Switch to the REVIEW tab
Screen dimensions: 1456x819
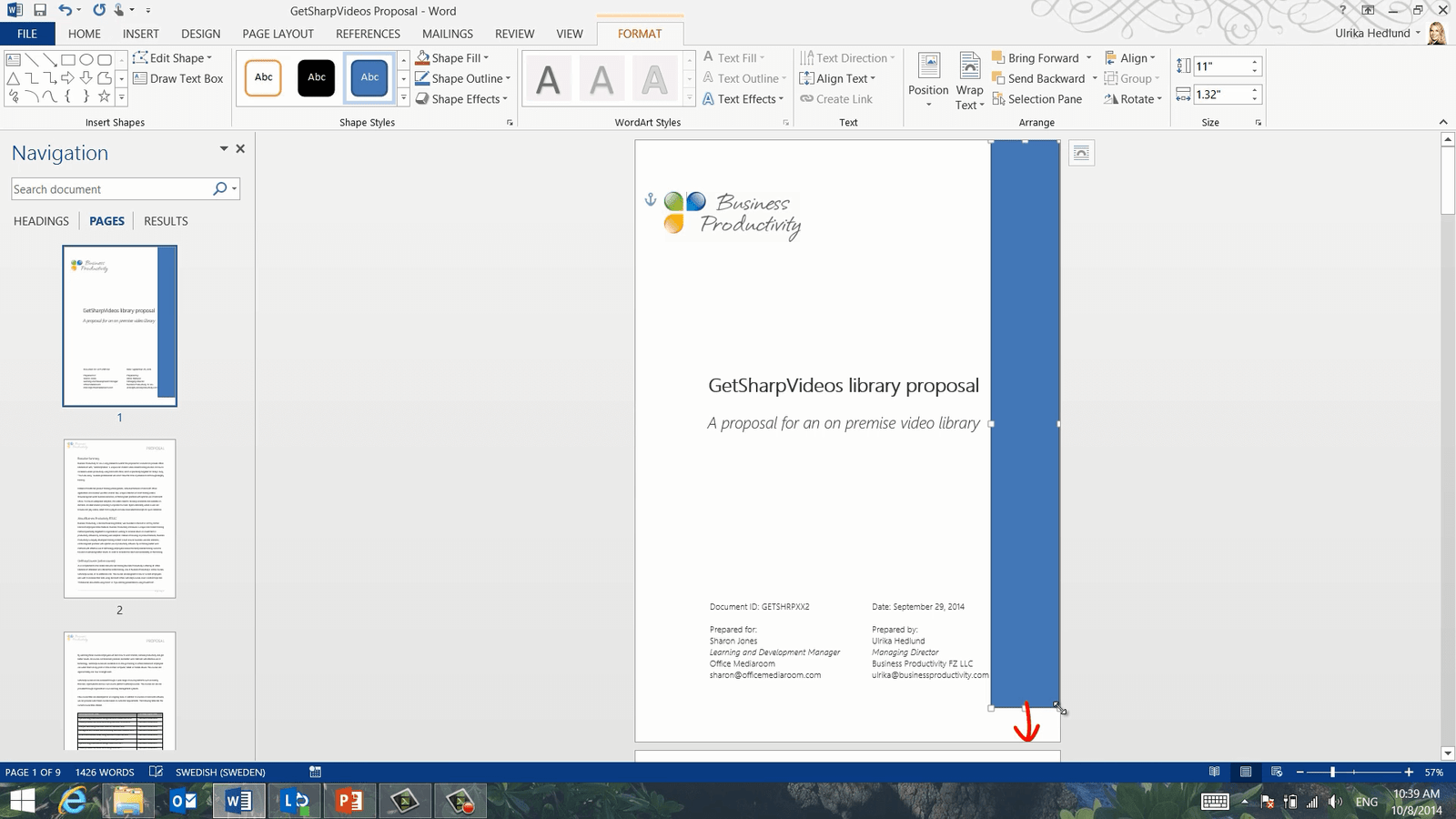click(x=514, y=34)
